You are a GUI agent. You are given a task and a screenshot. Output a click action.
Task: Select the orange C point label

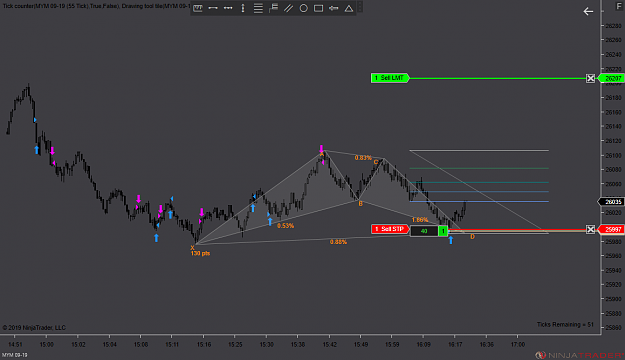coord(376,162)
